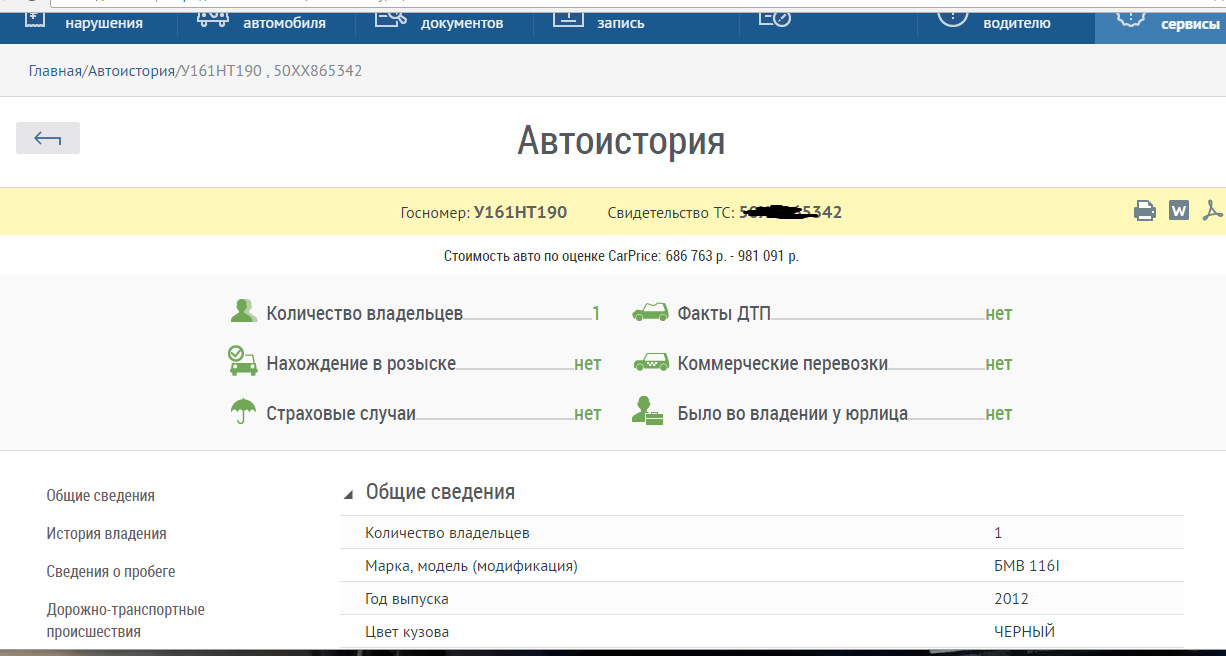The height and width of the screenshot is (656, 1226).
Task: Click the Марка, модель (модификация) row label
Action: tap(471, 566)
